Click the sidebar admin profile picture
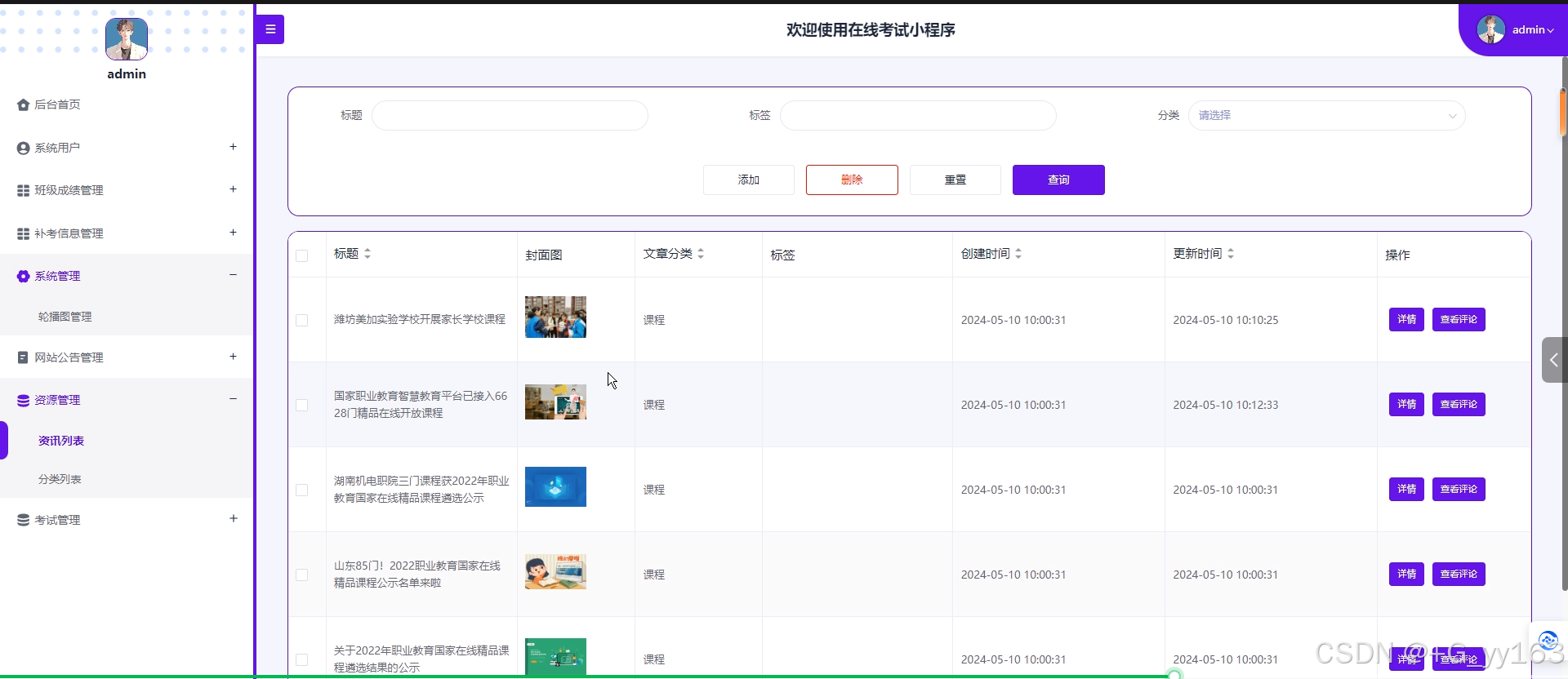1568x679 pixels. tap(127, 39)
